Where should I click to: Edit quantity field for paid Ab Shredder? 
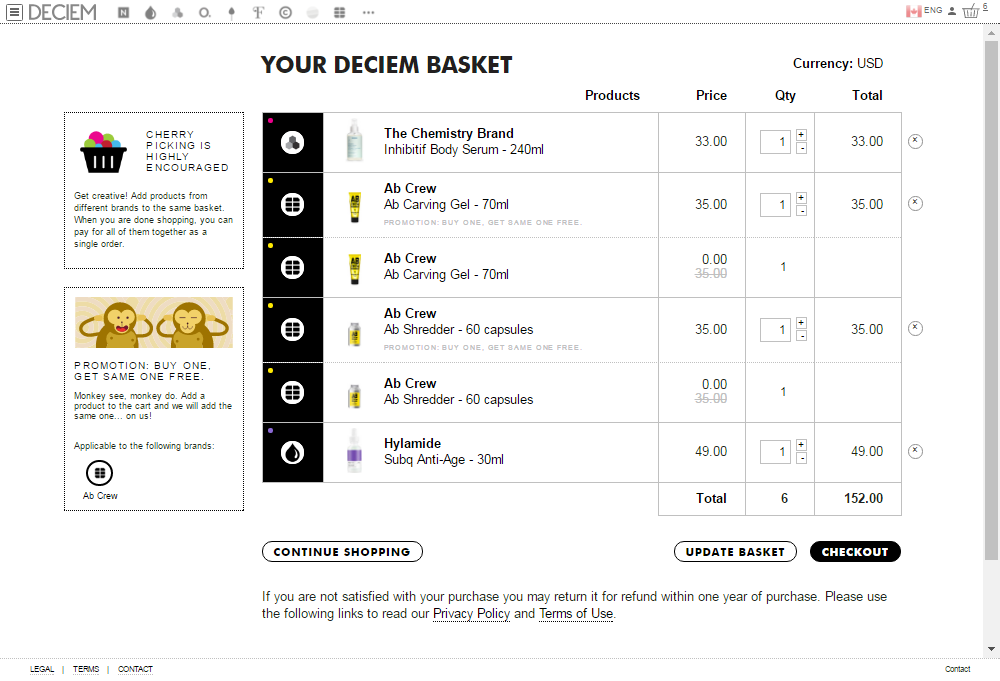pos(775,330)
